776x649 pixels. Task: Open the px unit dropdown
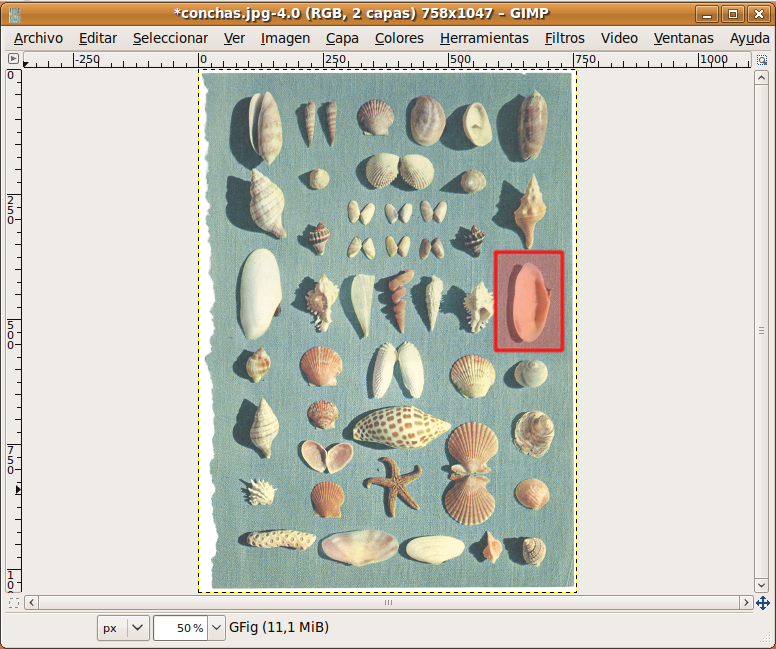[124, 628]
